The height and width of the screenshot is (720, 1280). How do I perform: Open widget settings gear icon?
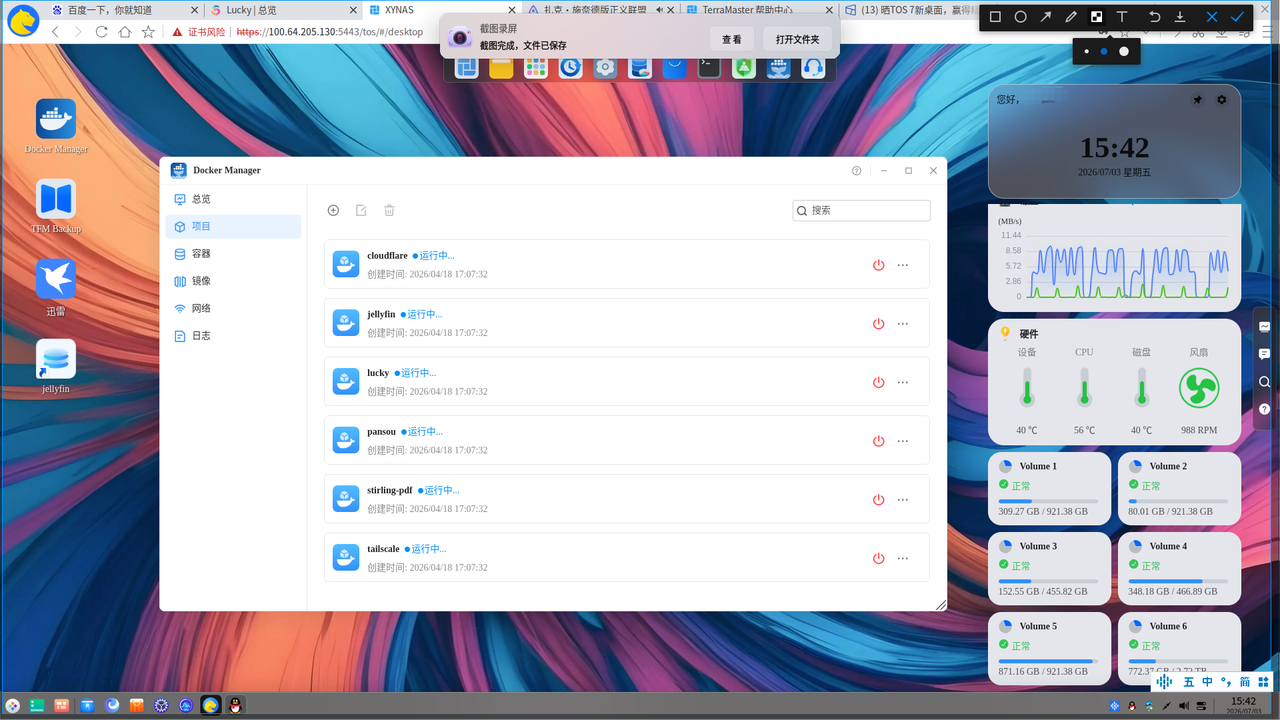tap(1221, 100)
